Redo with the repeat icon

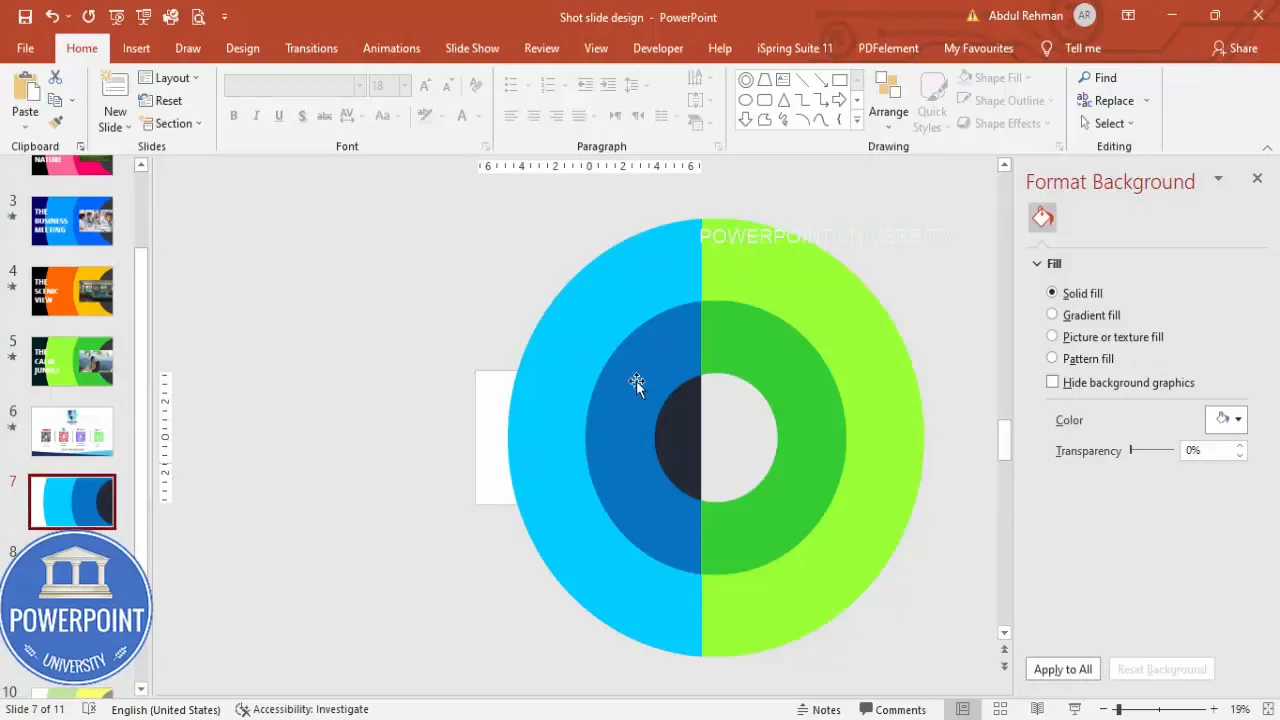pos(89,17)
